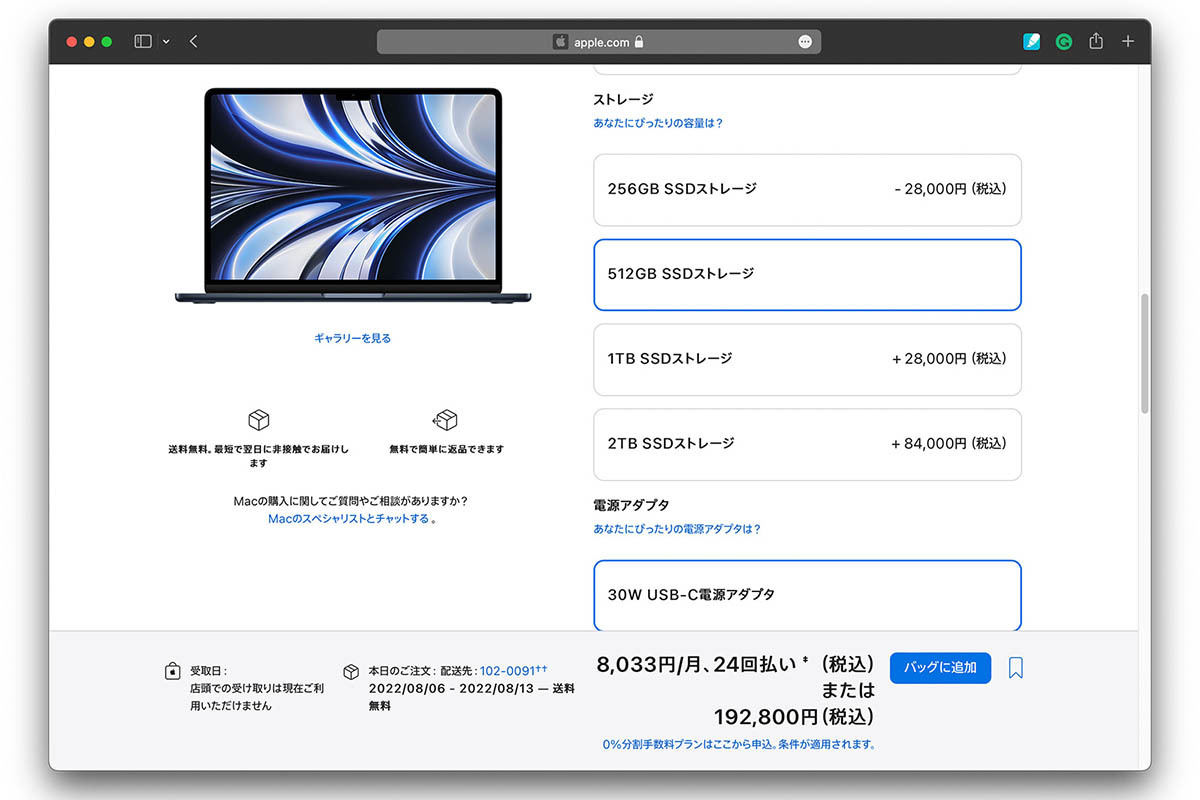Image resolution: width=1200 pixels, height=800 pixels.
Task: Click the バッグに追加 button
Action: pyautogui.click(x=940, y=667)
